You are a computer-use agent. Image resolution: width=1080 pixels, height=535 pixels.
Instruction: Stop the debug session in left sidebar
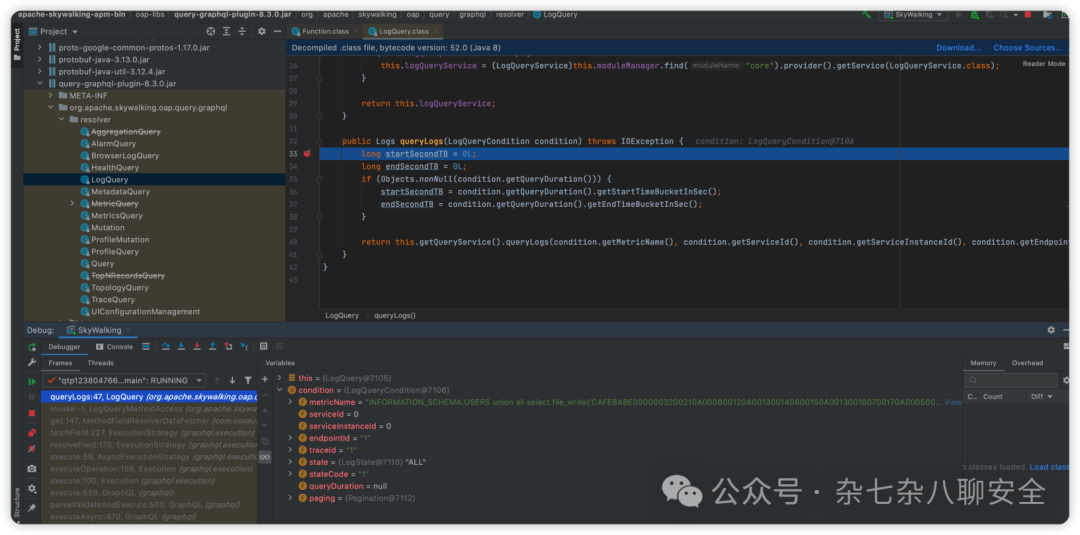[32, 413]
